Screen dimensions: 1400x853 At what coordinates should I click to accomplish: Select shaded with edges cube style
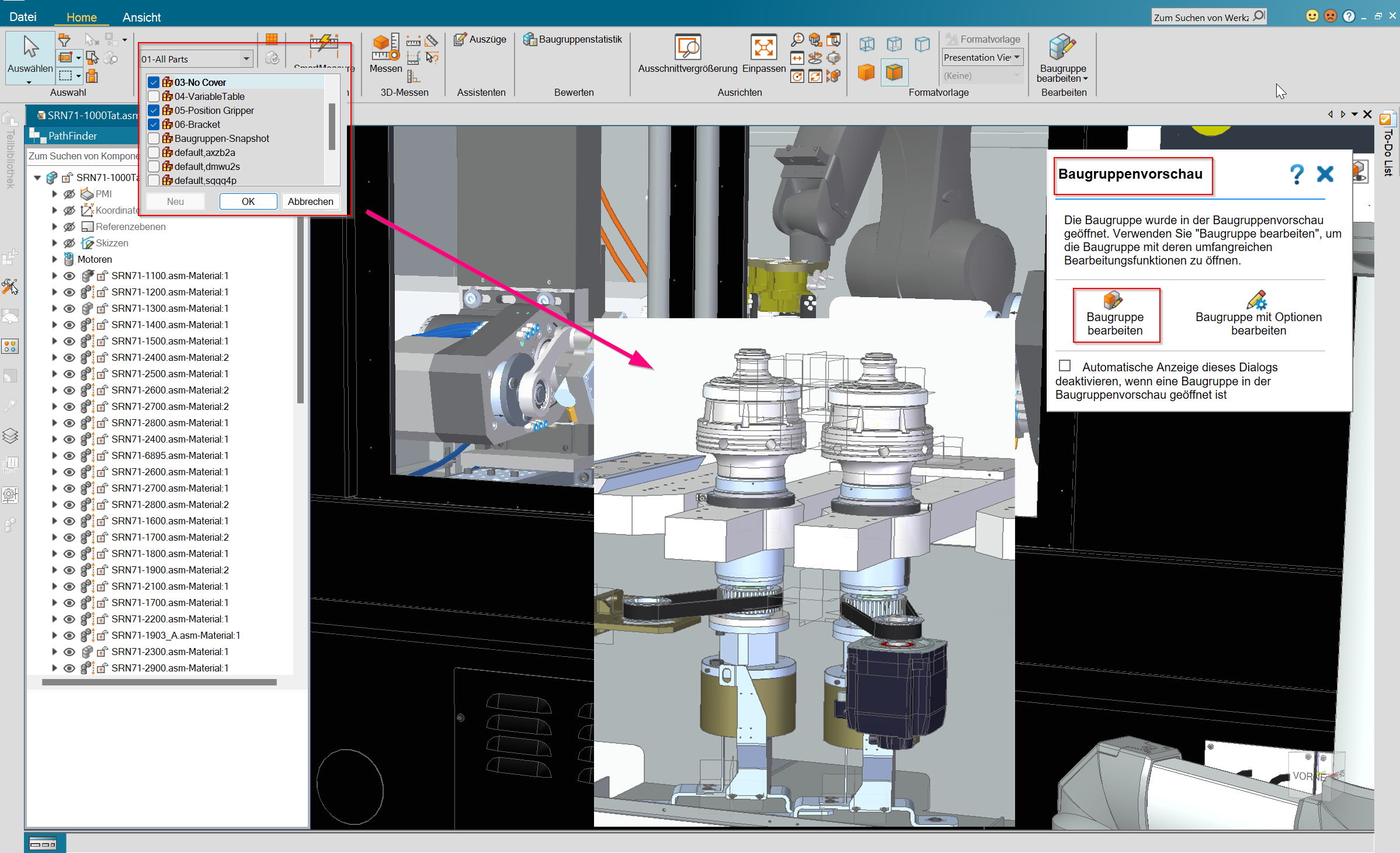click(894, 72)
